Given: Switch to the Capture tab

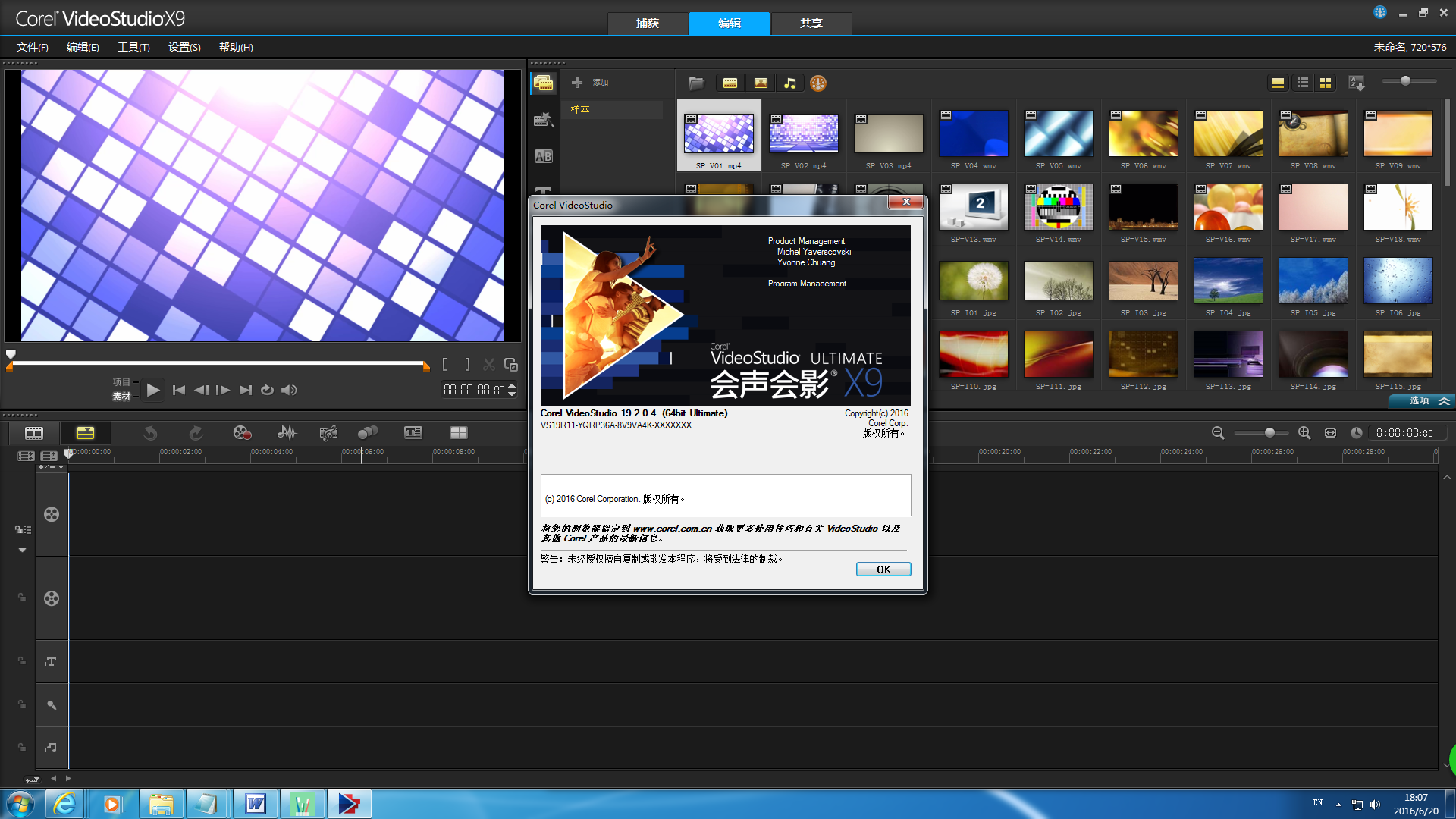Looking at the screenshot, I should click(x=648, y=24).
